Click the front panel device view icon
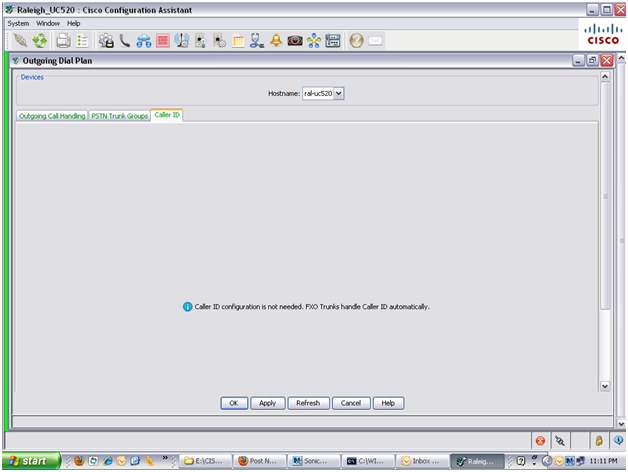 [333, 40]
